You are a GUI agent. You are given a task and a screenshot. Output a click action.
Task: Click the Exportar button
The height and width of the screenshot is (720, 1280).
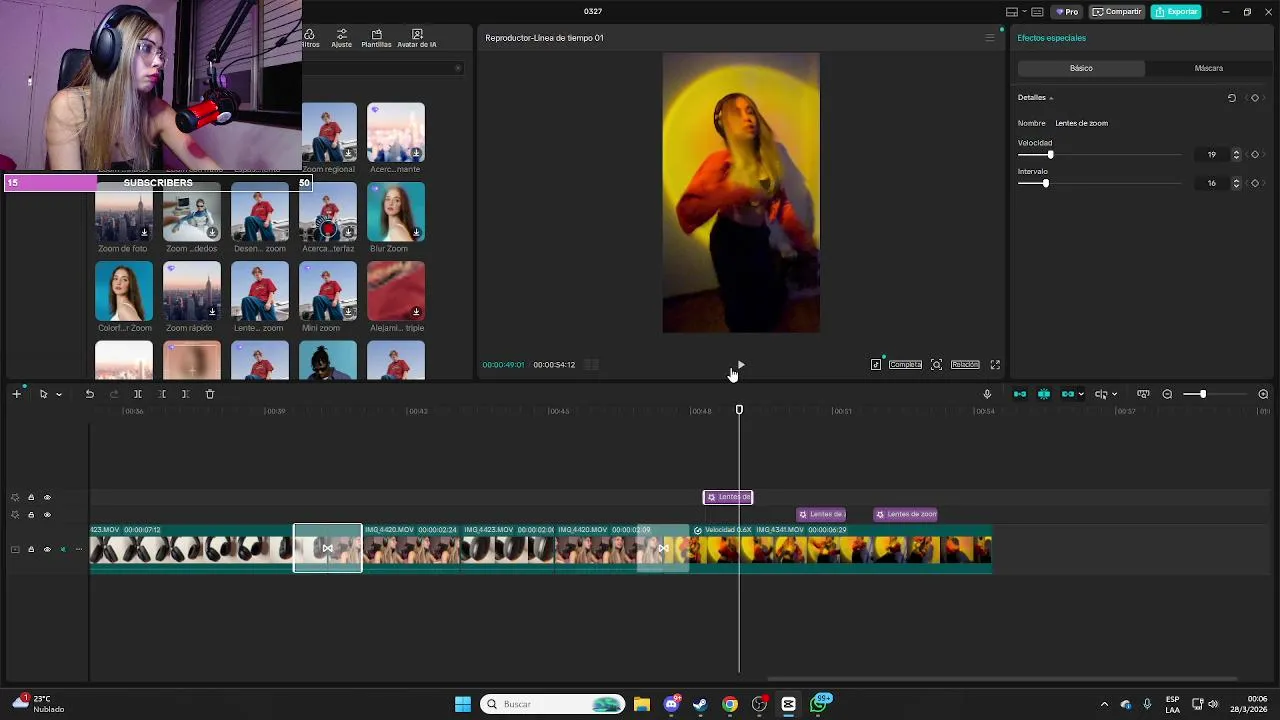1176,12
